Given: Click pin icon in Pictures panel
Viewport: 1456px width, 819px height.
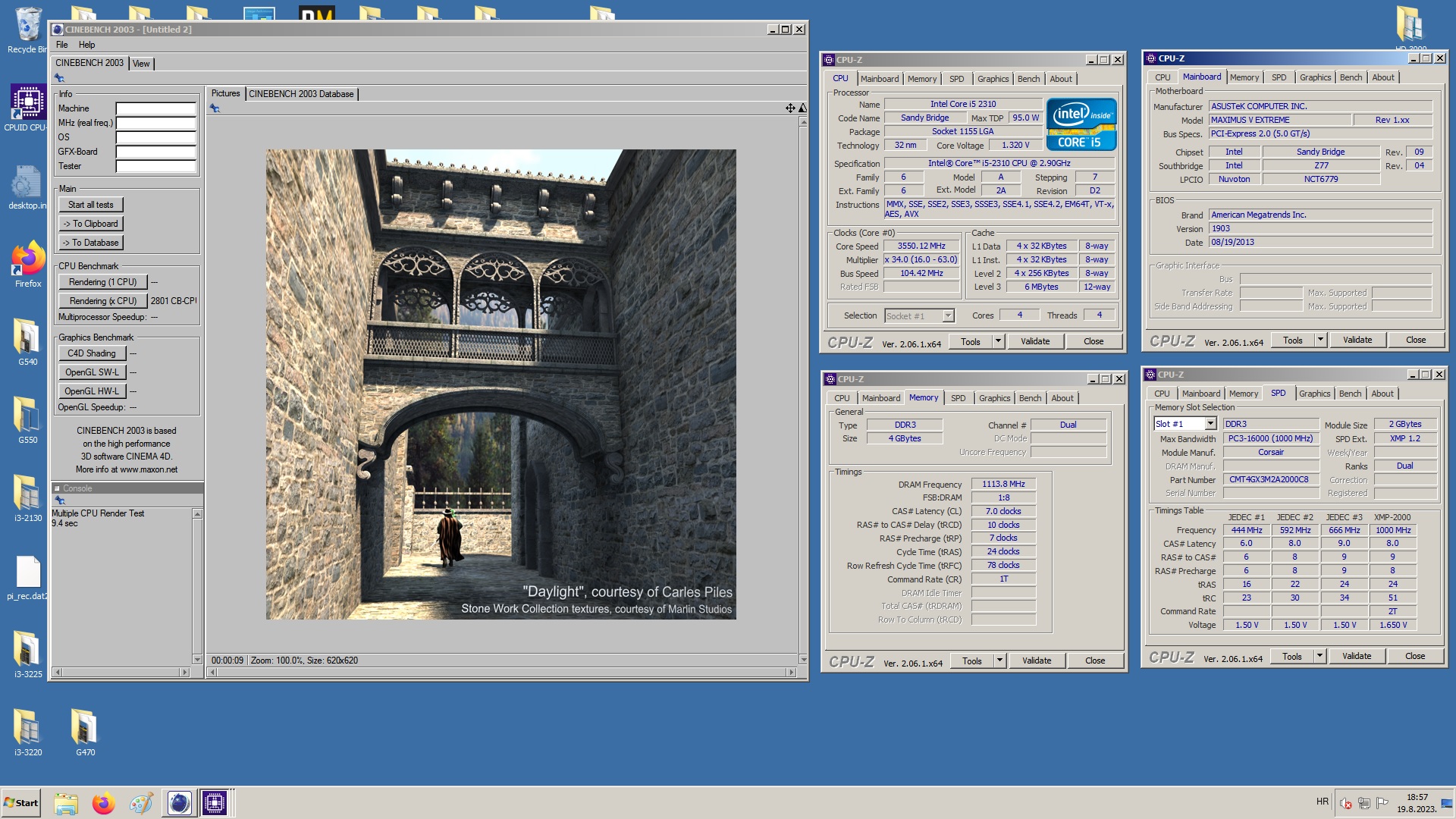Looking at the screenshot, I should click(x=215, y=108).
